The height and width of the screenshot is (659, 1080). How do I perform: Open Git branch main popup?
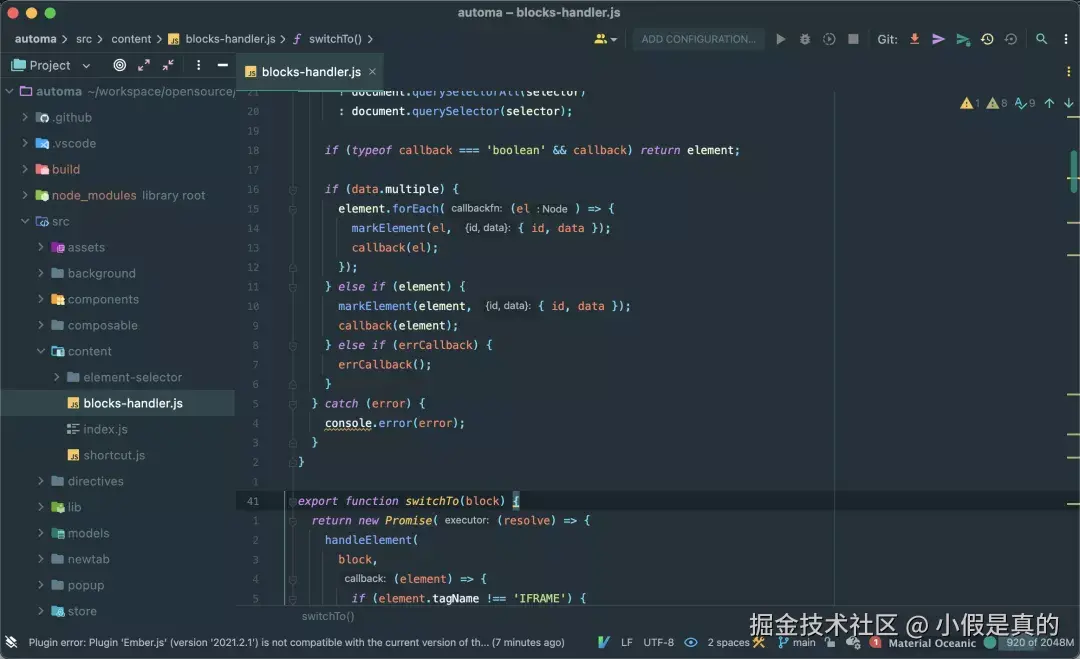(798, 642)
